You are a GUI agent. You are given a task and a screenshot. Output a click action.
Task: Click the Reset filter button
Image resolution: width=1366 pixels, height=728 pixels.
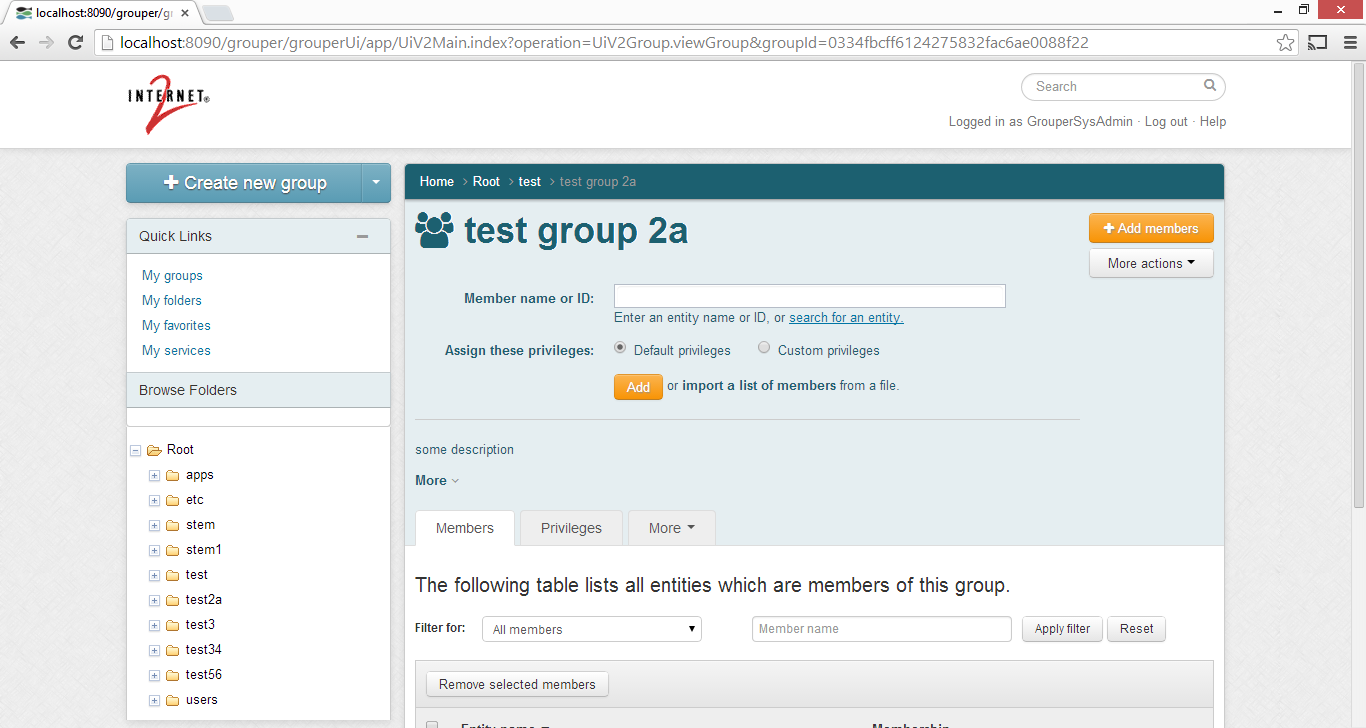pyautogui.click(x=1136, y=629)
